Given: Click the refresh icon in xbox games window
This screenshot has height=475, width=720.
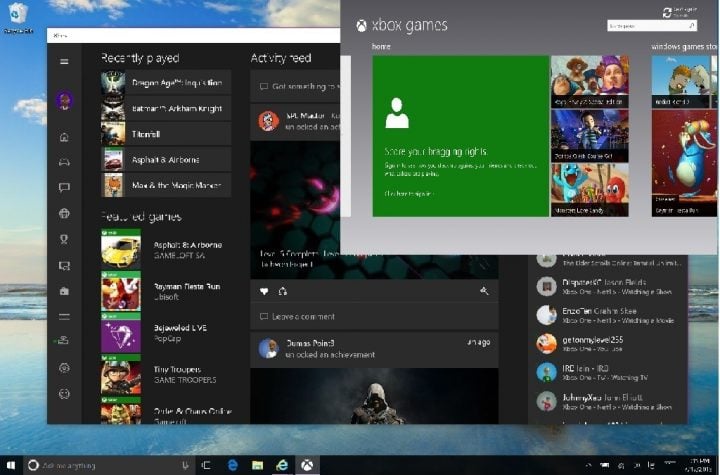Looking at the screenshot, I should click(x=667, y=12).
